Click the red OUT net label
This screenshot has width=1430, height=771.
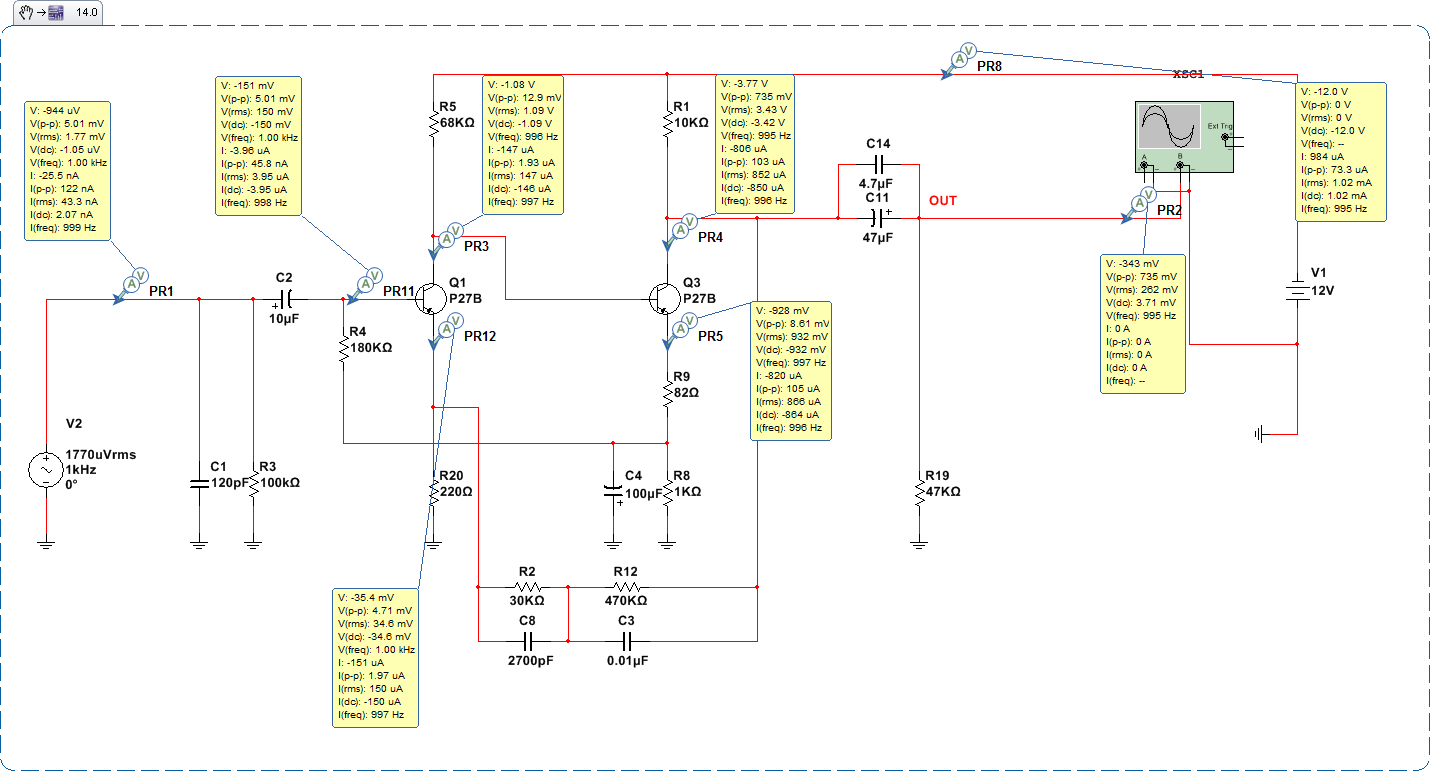click(x=942, y=201)
